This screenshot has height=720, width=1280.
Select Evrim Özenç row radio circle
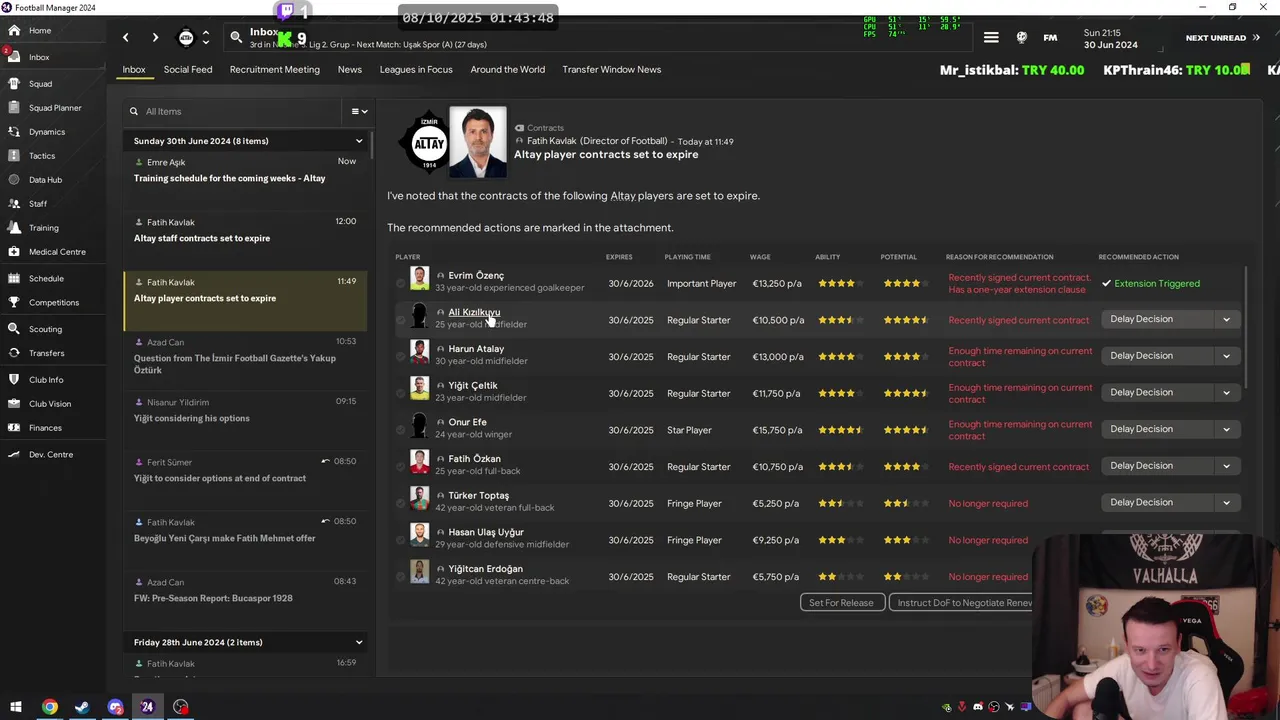tap(401, 284)
